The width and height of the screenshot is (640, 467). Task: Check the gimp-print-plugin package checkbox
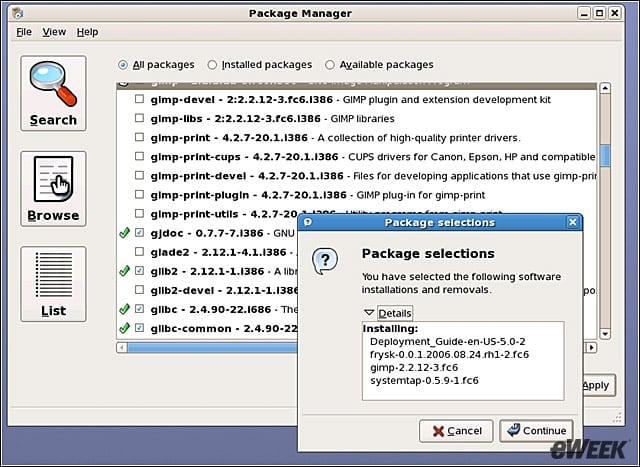click(x=140, y=194)
